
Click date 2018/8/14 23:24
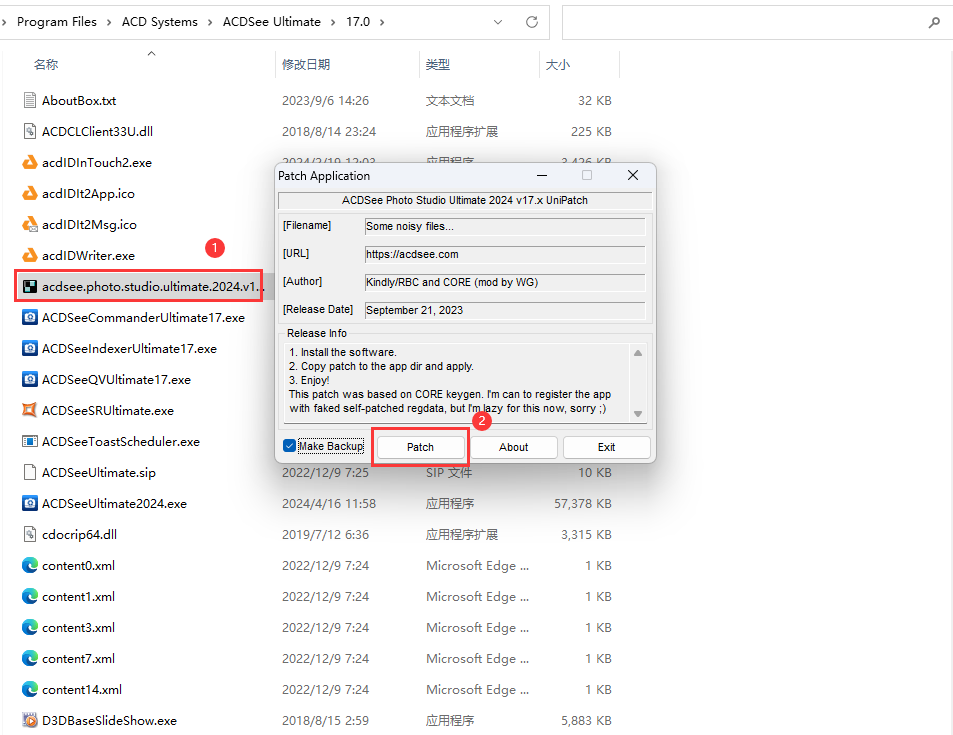(x=329, y=131)
